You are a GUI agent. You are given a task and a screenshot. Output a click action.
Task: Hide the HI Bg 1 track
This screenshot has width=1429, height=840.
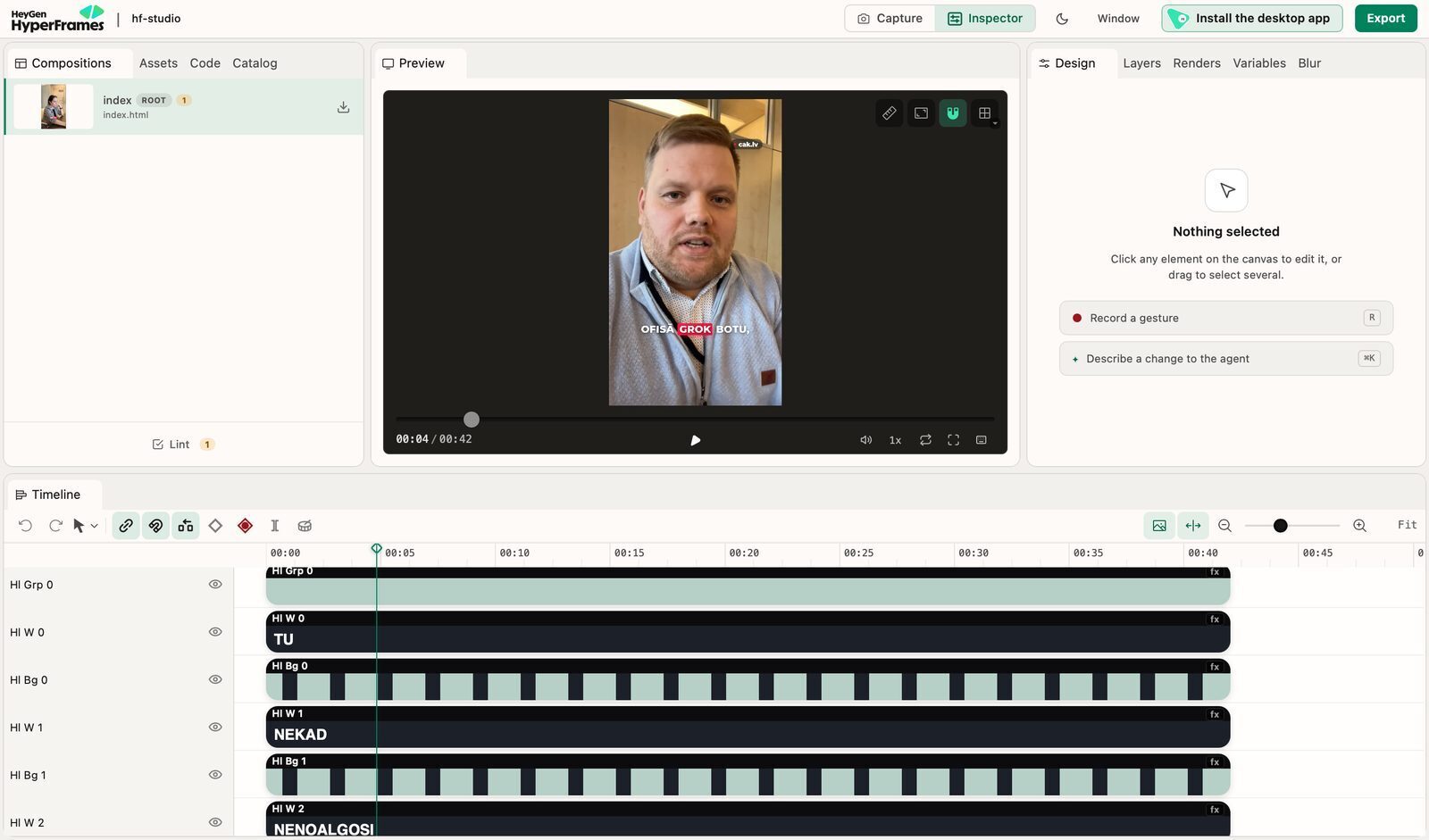coord(215,775)
